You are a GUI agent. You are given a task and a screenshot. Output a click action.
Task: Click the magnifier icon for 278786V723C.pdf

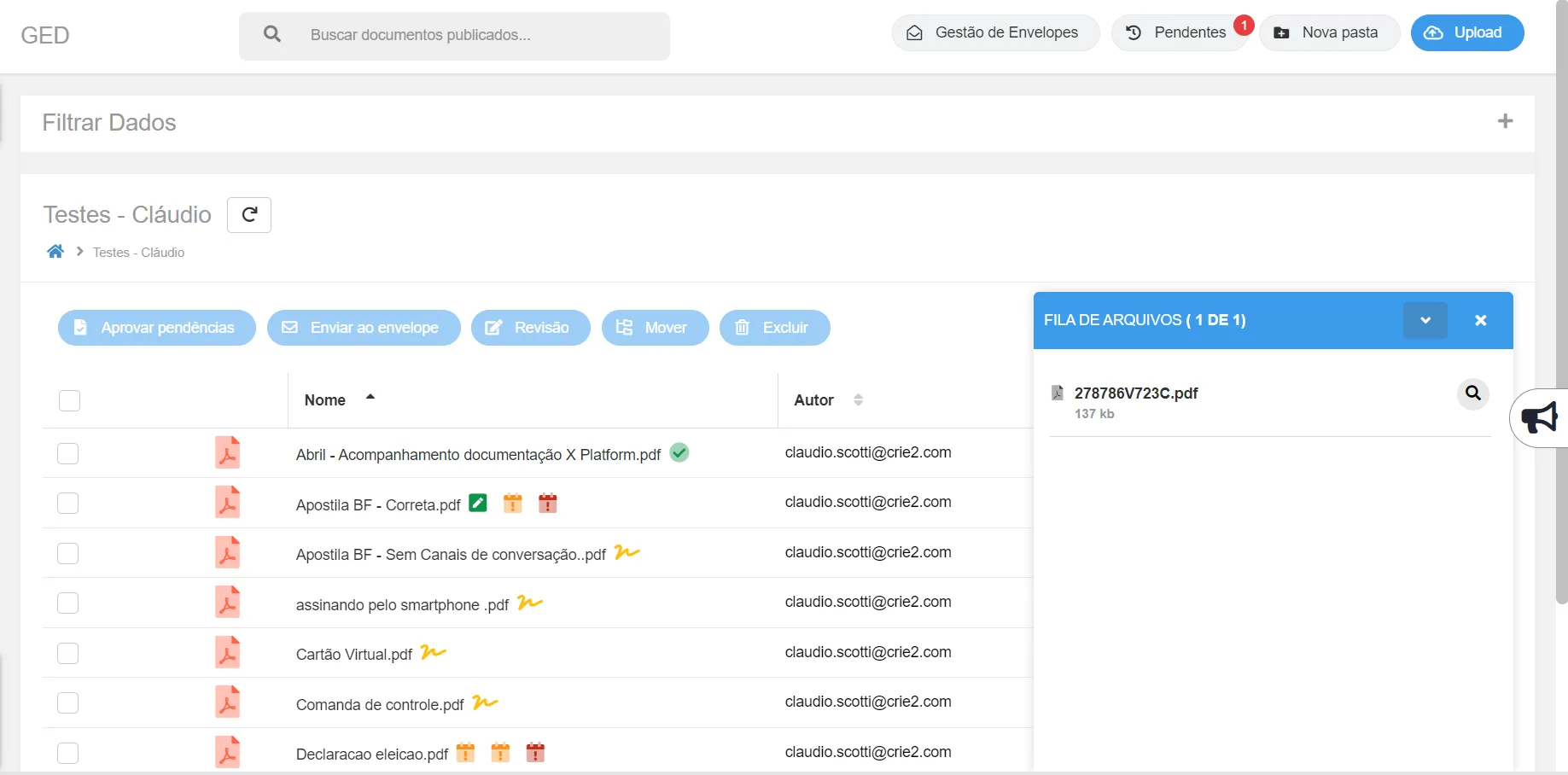click(1473, 393)
